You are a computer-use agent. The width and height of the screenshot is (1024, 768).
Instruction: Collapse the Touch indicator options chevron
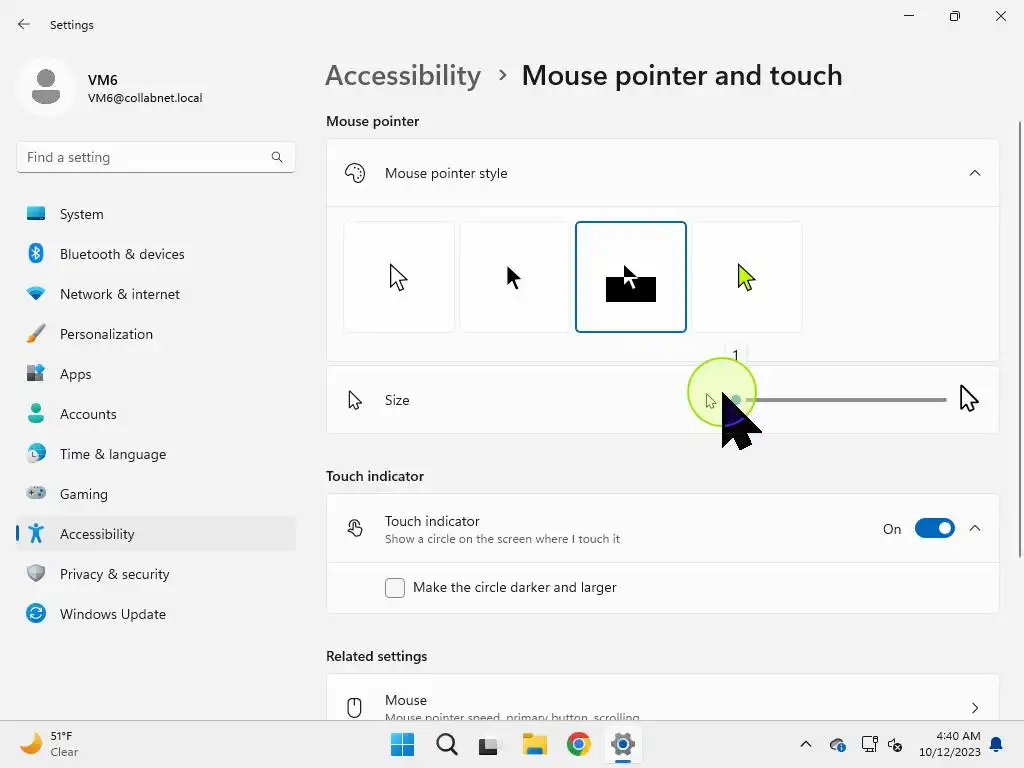(975, 528)
